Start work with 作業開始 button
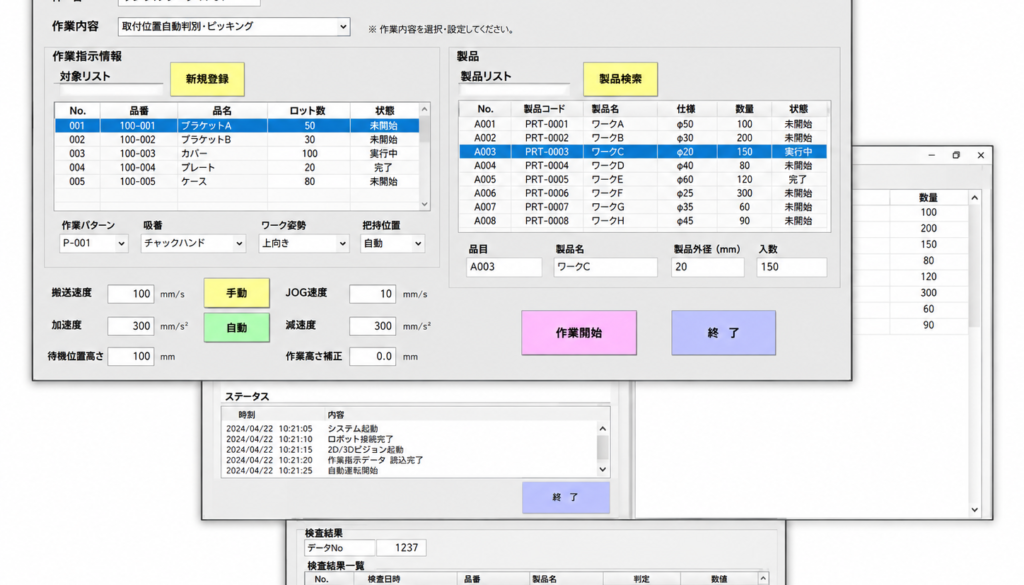The width and height of the screenshot is (1024, 585). pyautogui.click(x=579, y=333)
